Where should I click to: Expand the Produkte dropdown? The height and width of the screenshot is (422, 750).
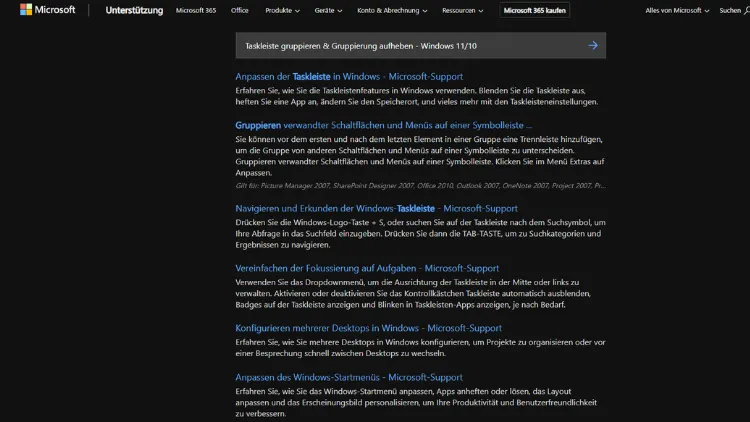tap(282, 10)
